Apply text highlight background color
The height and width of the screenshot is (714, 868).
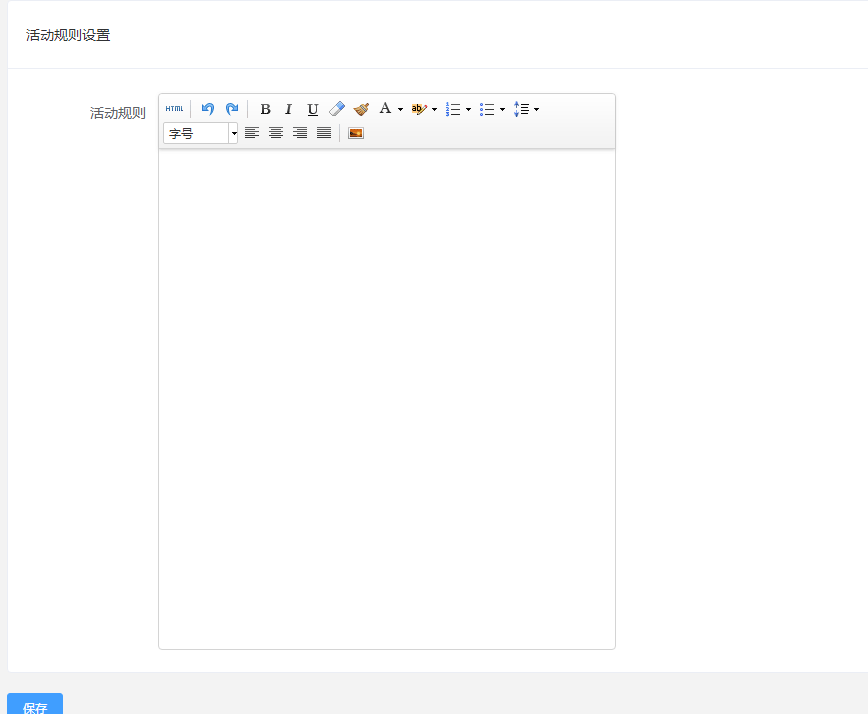(419, 109)
